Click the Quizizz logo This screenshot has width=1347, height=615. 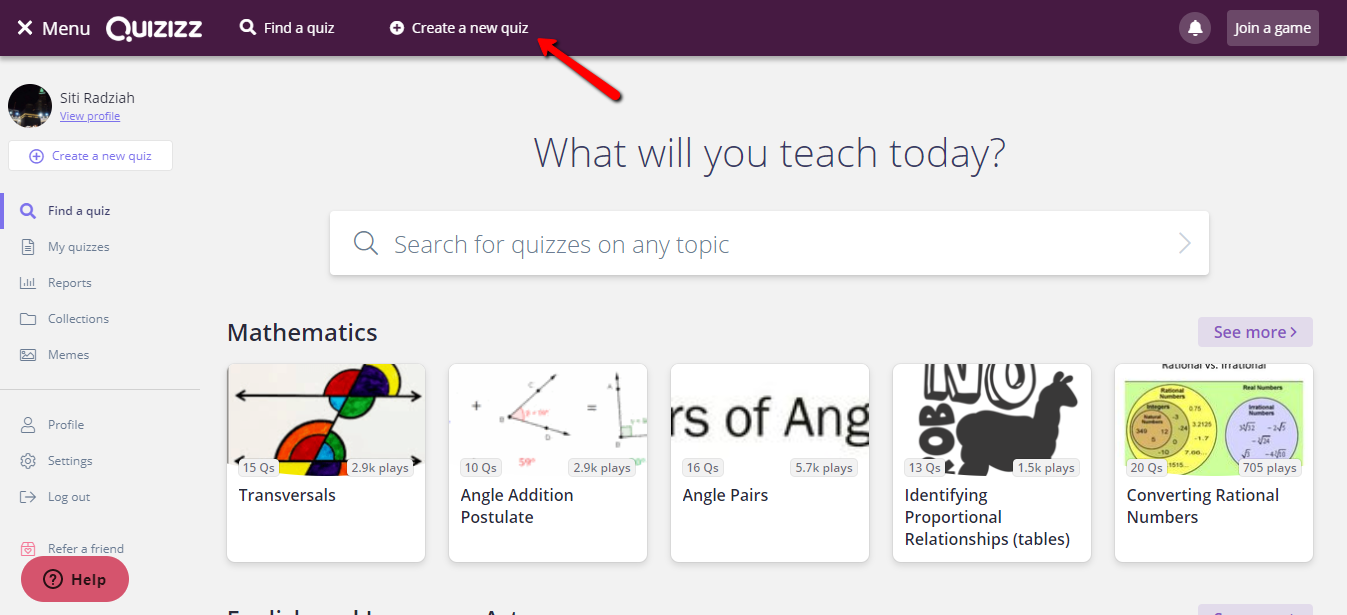[x=154, y=27]
